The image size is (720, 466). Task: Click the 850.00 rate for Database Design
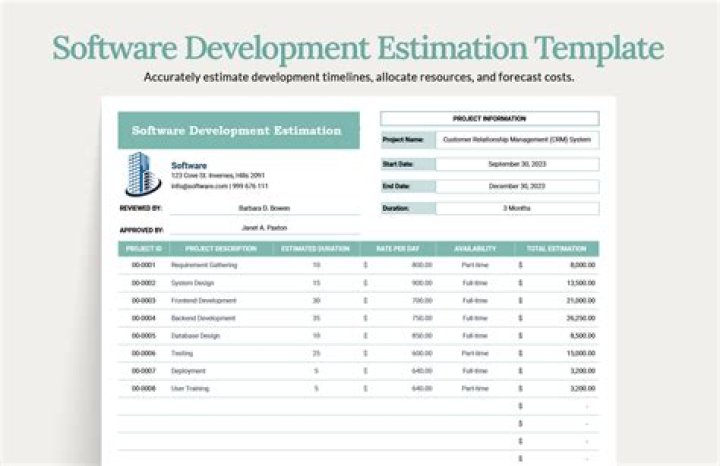422,336
